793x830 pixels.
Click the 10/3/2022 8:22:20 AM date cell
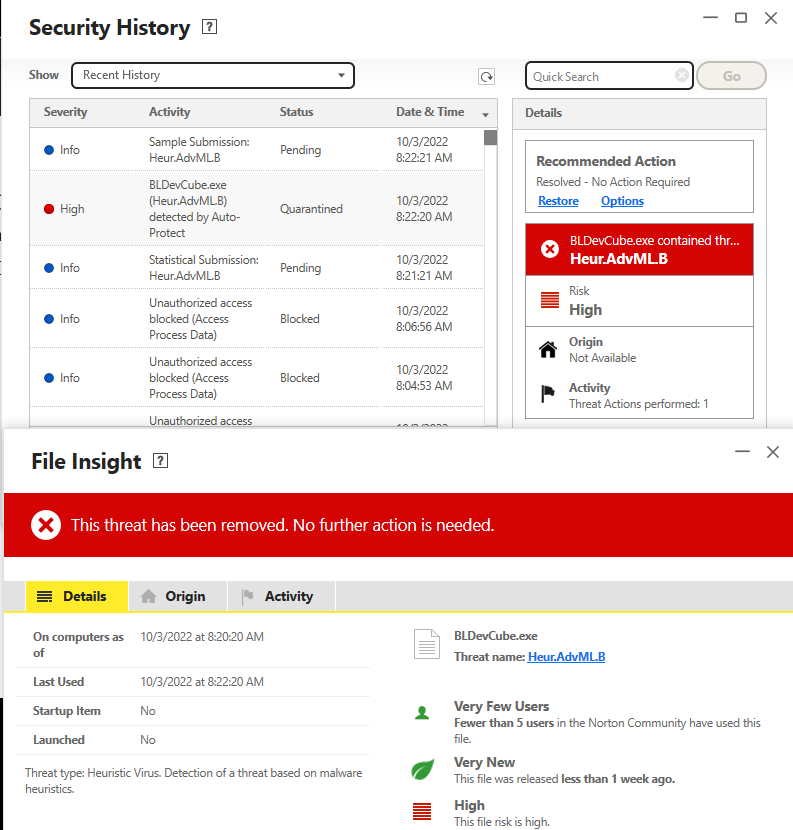click(424, 209)
